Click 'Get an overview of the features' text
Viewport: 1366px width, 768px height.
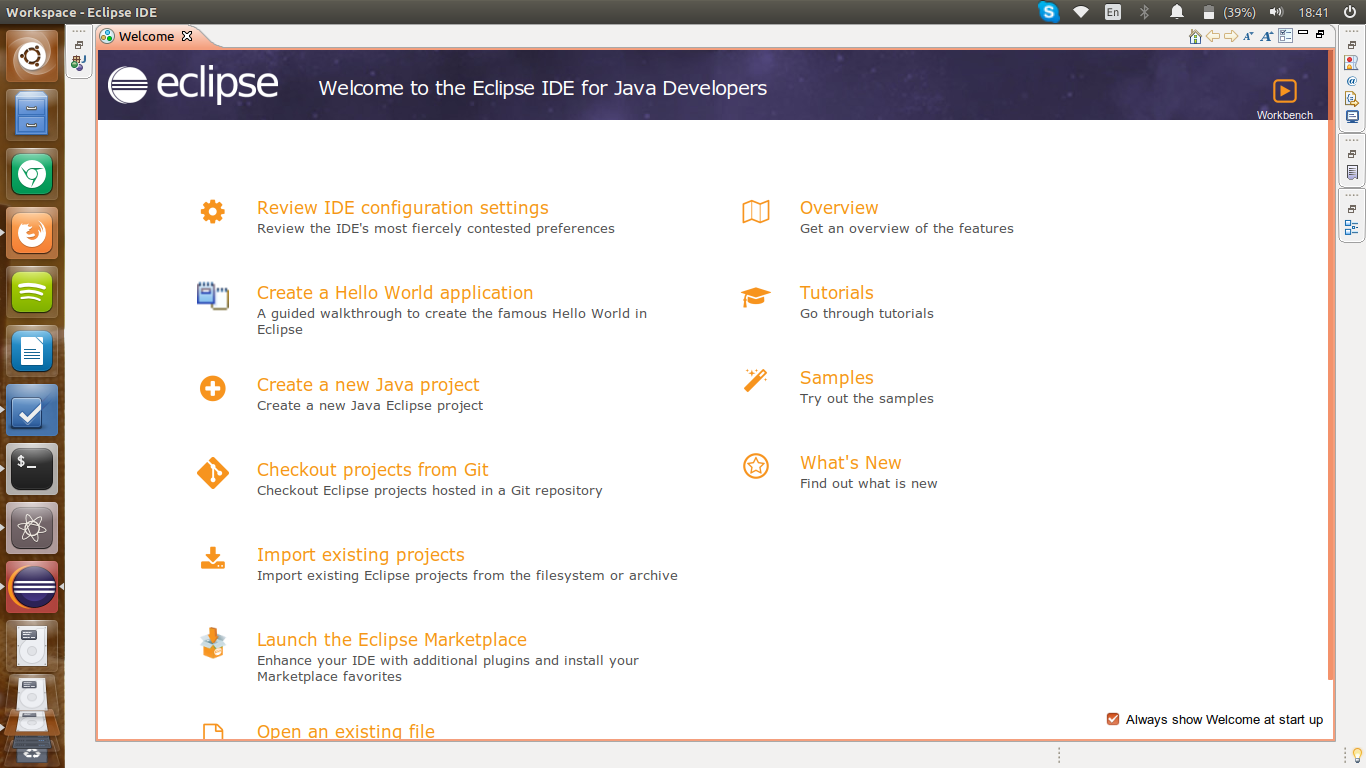click(907, 229)
